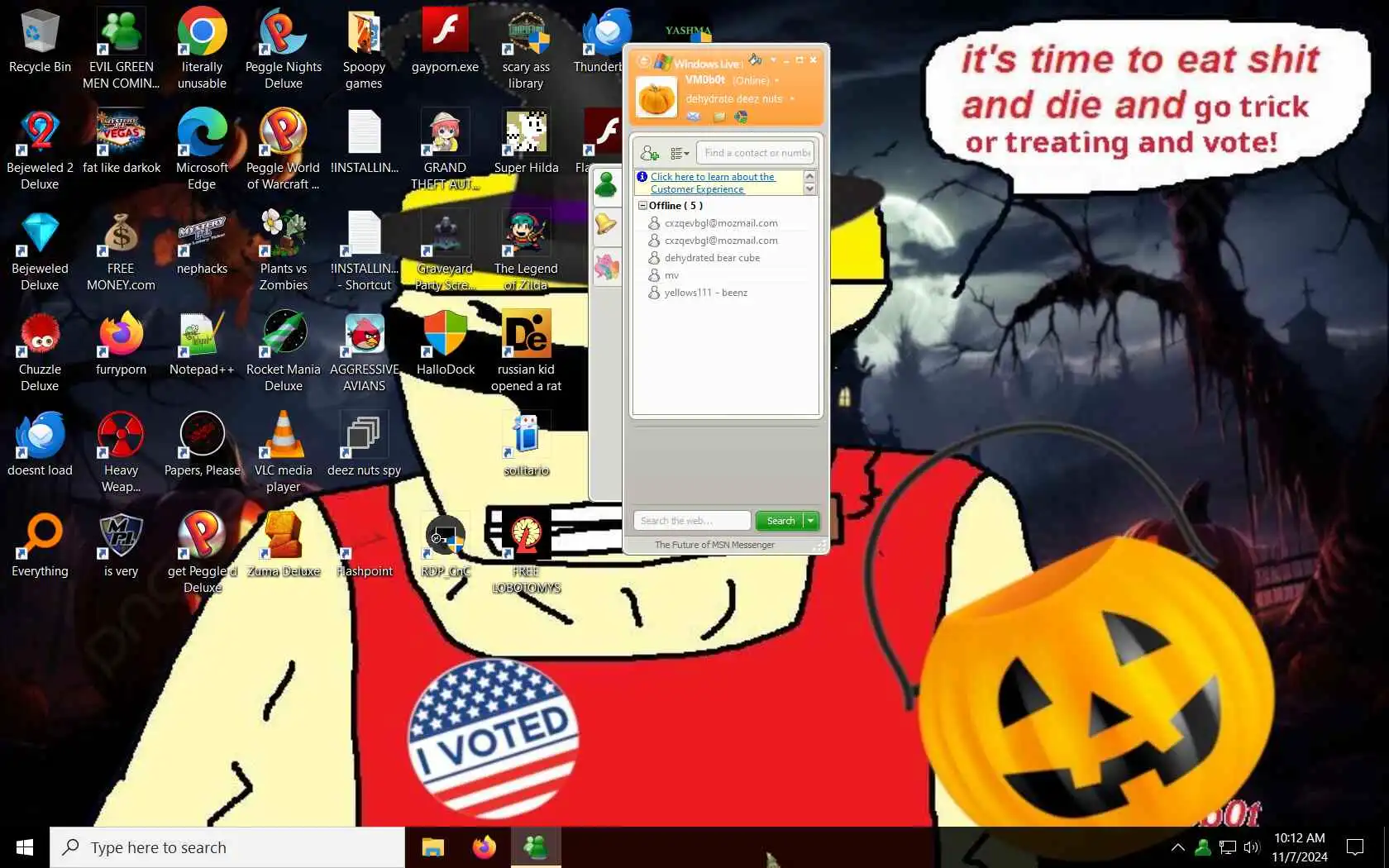Click the round back button in Messenger title bar
This screenshot has width=1389, height=868.
(643, 62)
